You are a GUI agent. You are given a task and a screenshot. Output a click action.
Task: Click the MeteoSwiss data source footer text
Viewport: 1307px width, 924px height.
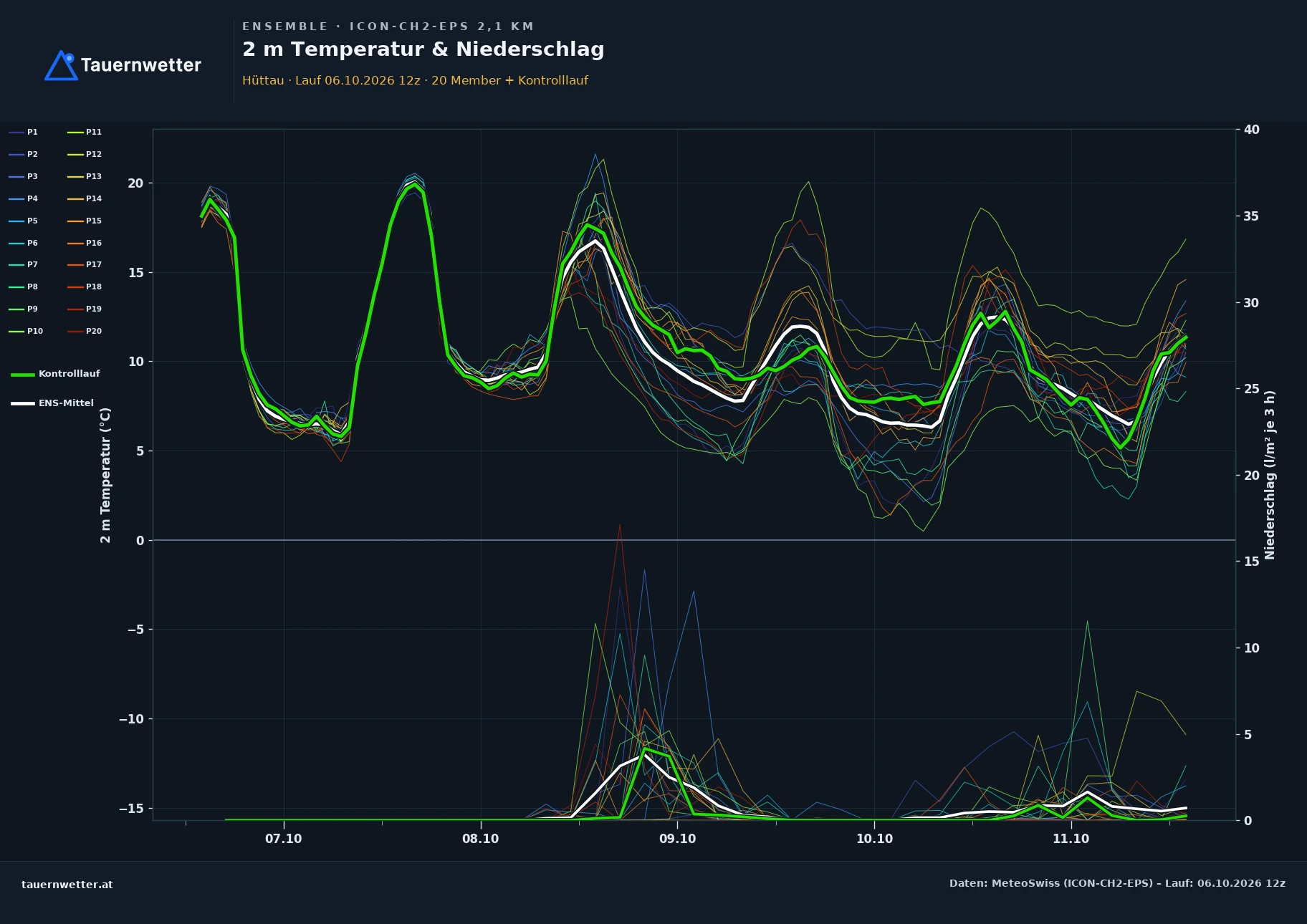(1117, 883)
